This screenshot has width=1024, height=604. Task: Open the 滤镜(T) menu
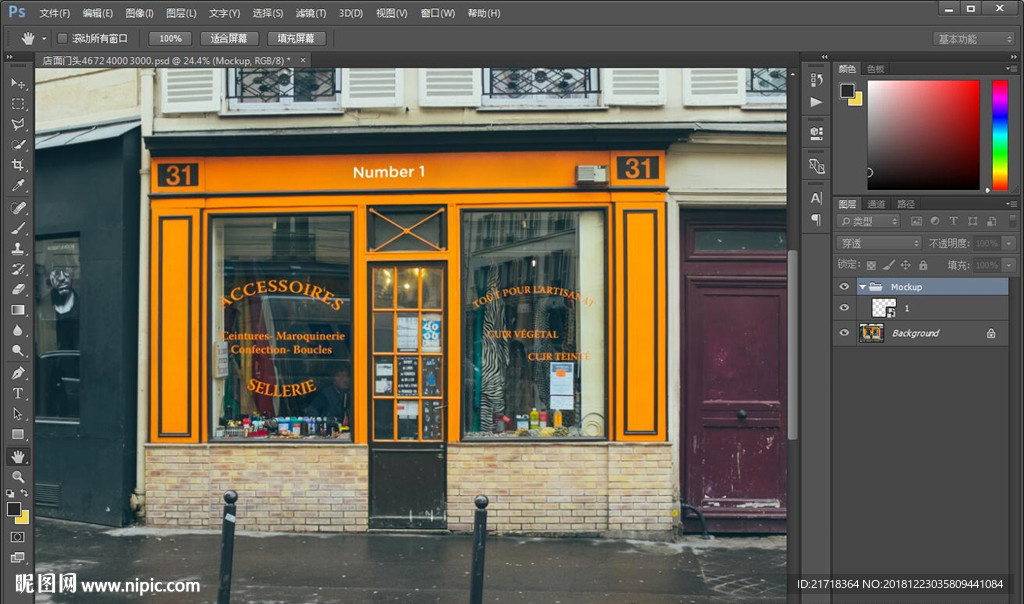click(x=311, y=13)
